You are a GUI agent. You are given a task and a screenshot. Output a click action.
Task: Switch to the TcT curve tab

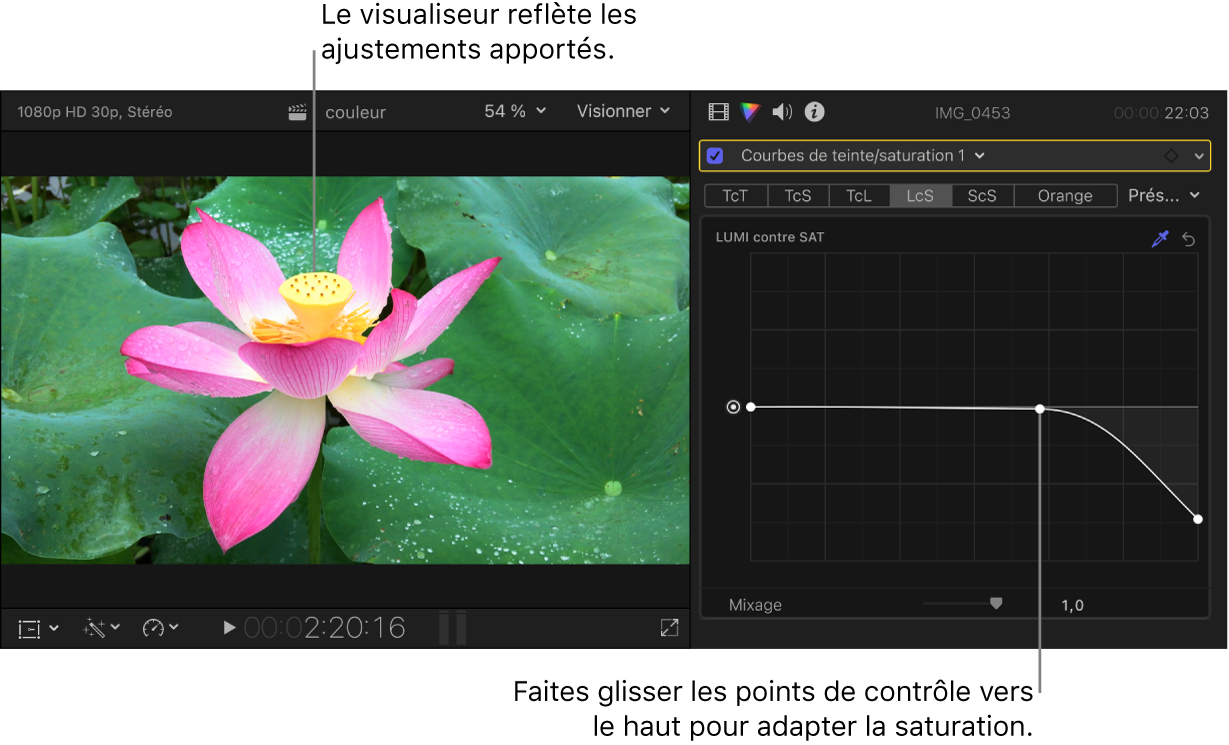735,196
